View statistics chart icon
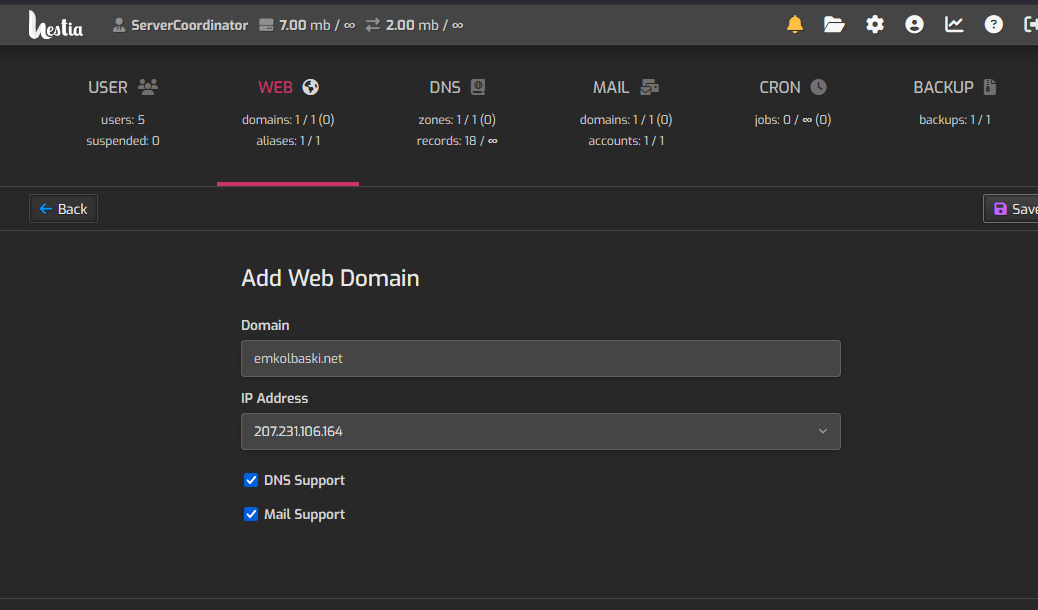 (954, 25)
